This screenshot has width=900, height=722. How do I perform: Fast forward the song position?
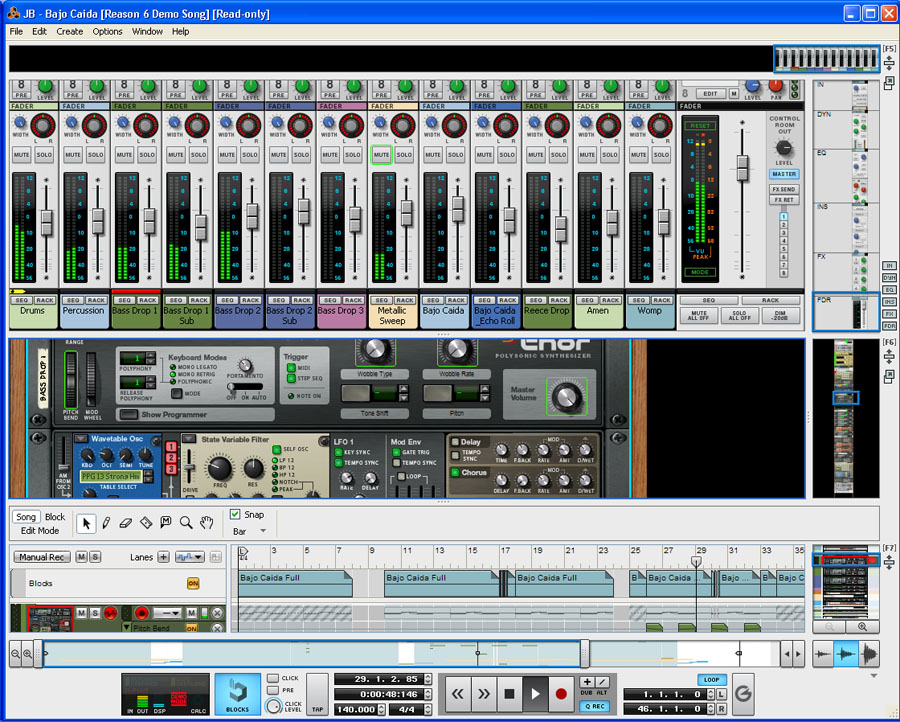(483, 694)
